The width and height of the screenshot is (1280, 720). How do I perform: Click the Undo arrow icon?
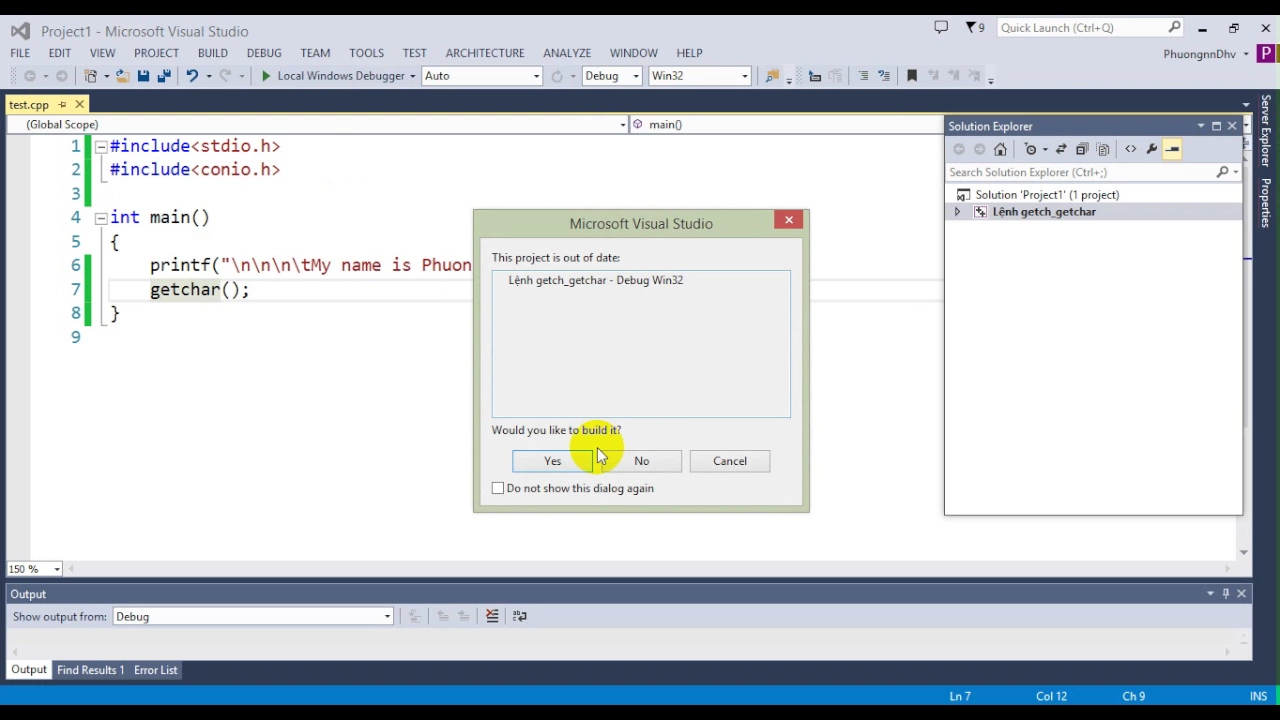[x=191, y=76]
